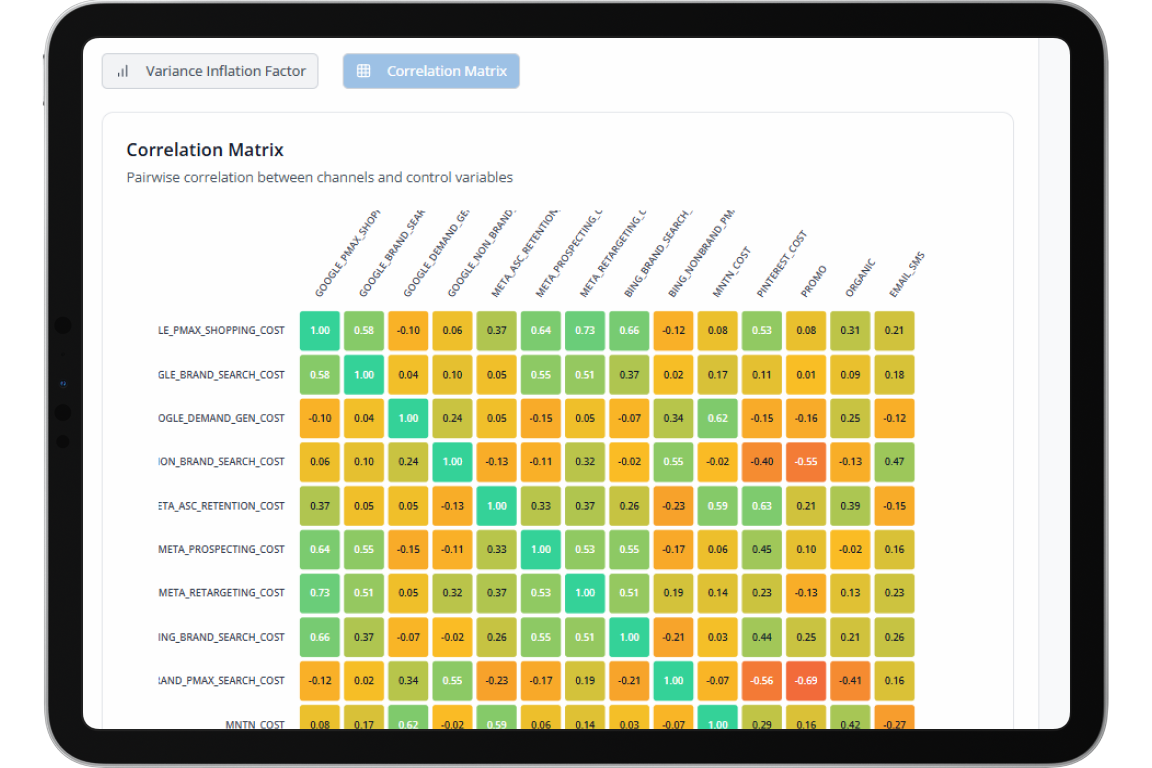The height and width of the screenshot is (768, 1152).
Task: Switch to the Variance Inflation Factor tab
Action: click(x=210, y=71)
